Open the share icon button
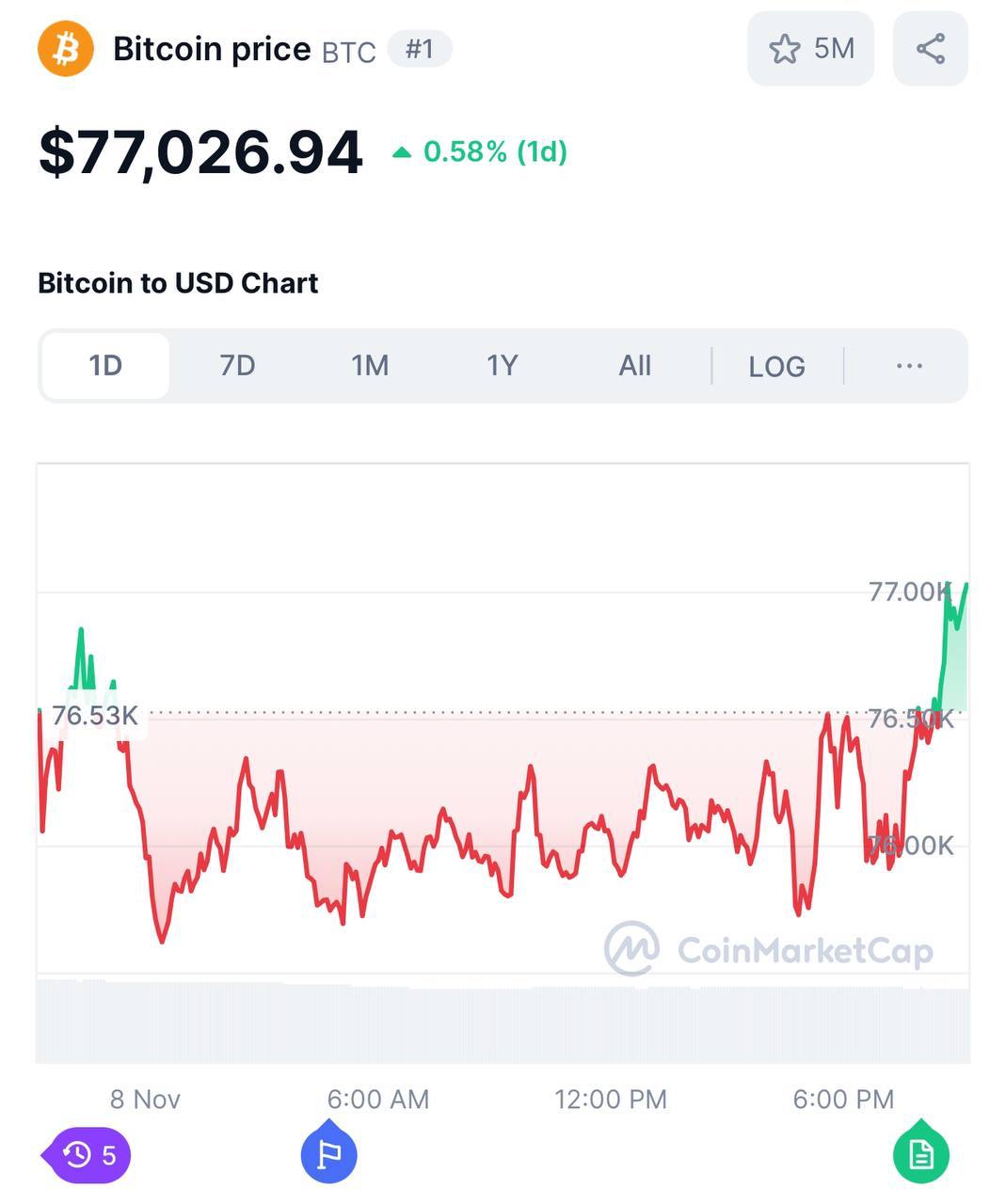Viewport: 1006px width, 1204px height. pos(930,49)
